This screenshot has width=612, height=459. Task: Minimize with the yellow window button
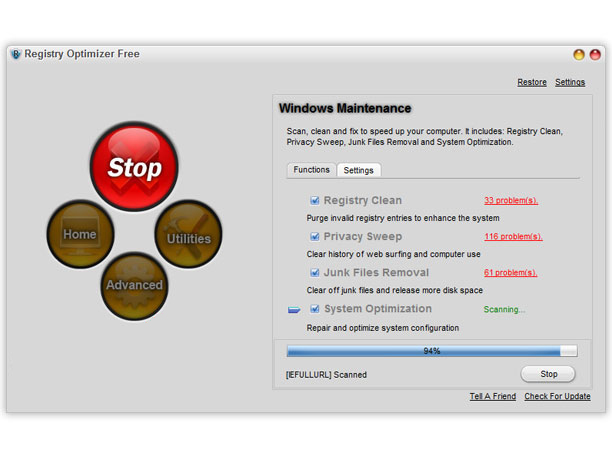point(579,55)
